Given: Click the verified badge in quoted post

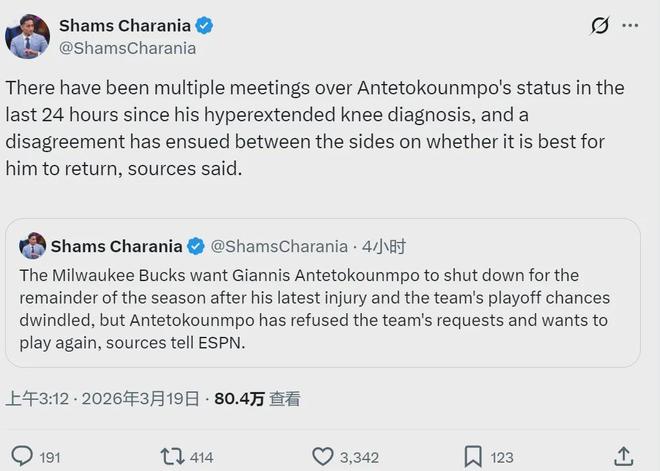Looking at the screenshot, I should [196, 246].
